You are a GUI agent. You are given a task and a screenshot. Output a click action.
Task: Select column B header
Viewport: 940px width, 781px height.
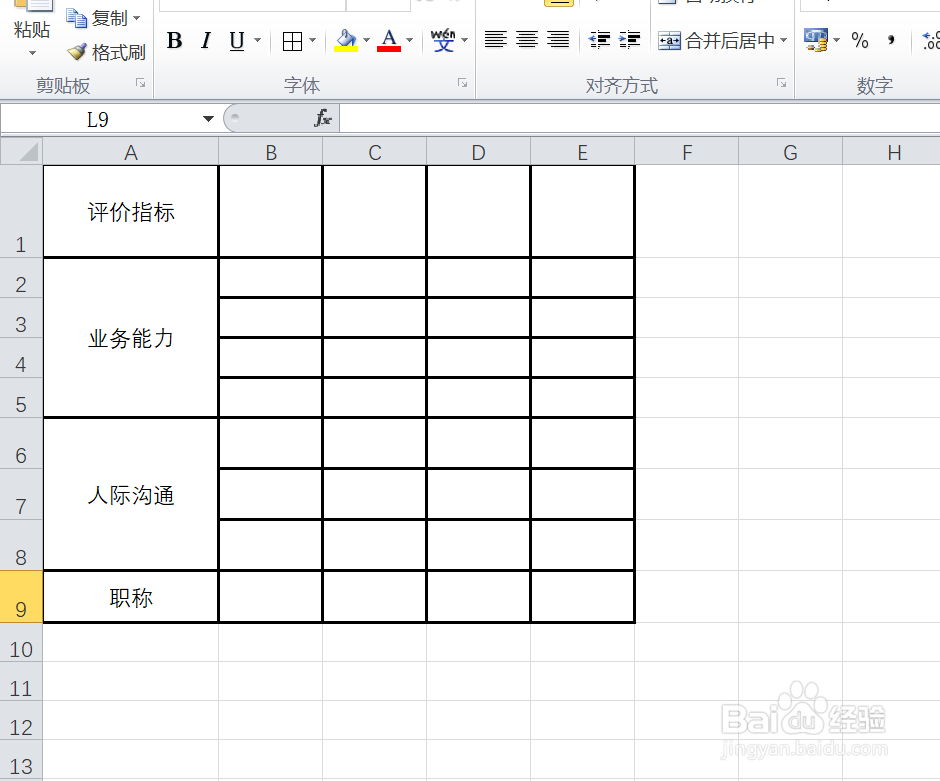coord(271,152)
